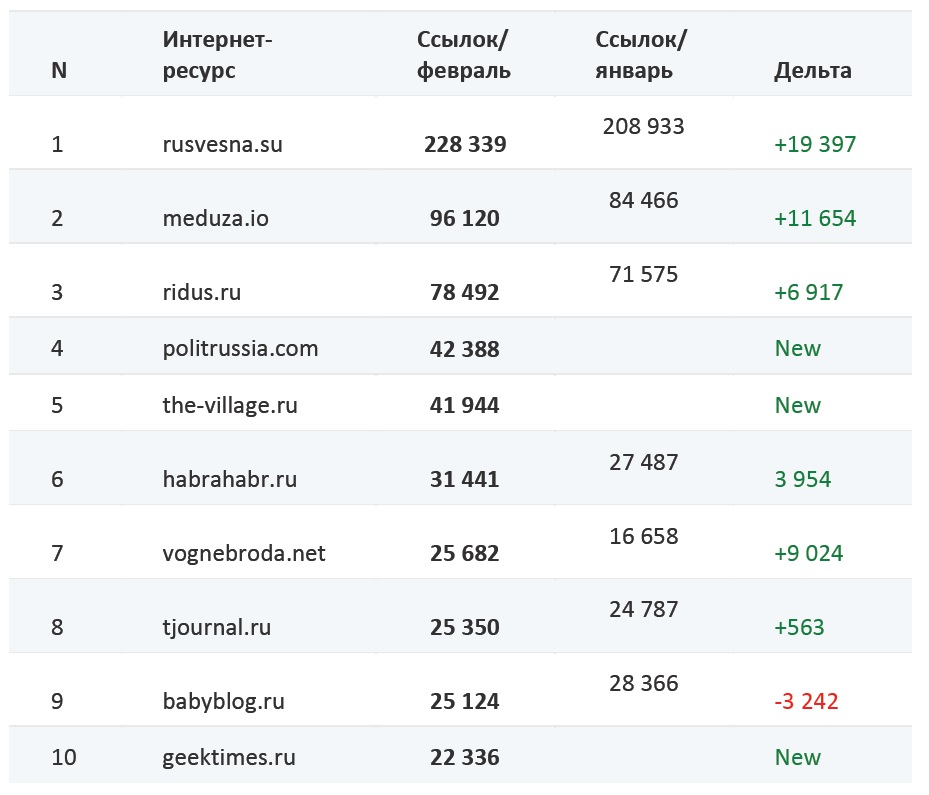Select the meduza.io entry

point(216,218)
